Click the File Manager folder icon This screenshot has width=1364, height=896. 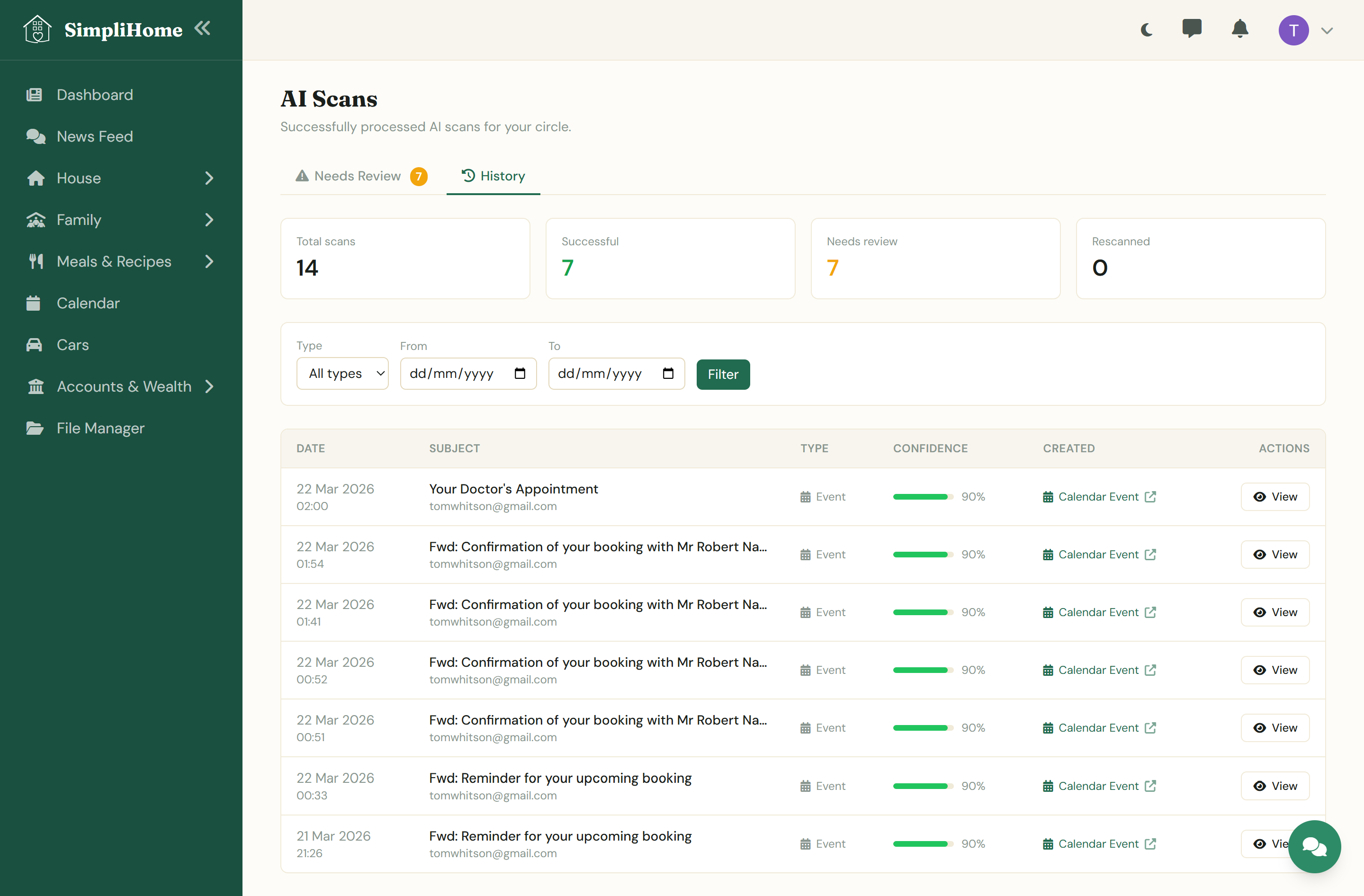point(35,429)
